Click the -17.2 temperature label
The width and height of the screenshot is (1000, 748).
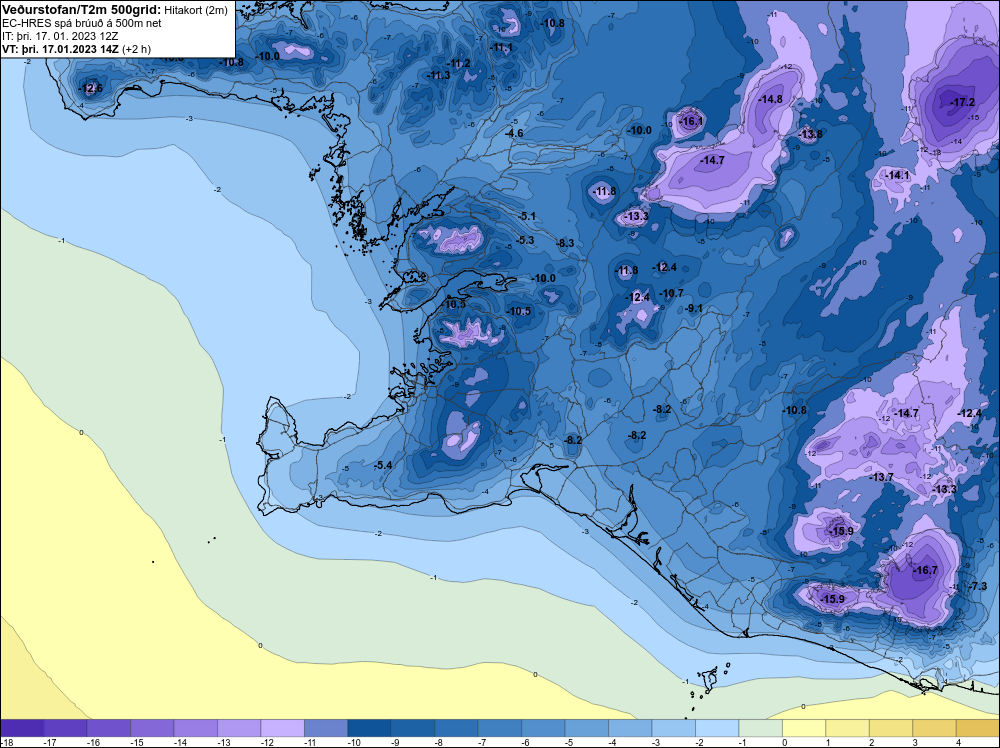click(x=962, y=102)
